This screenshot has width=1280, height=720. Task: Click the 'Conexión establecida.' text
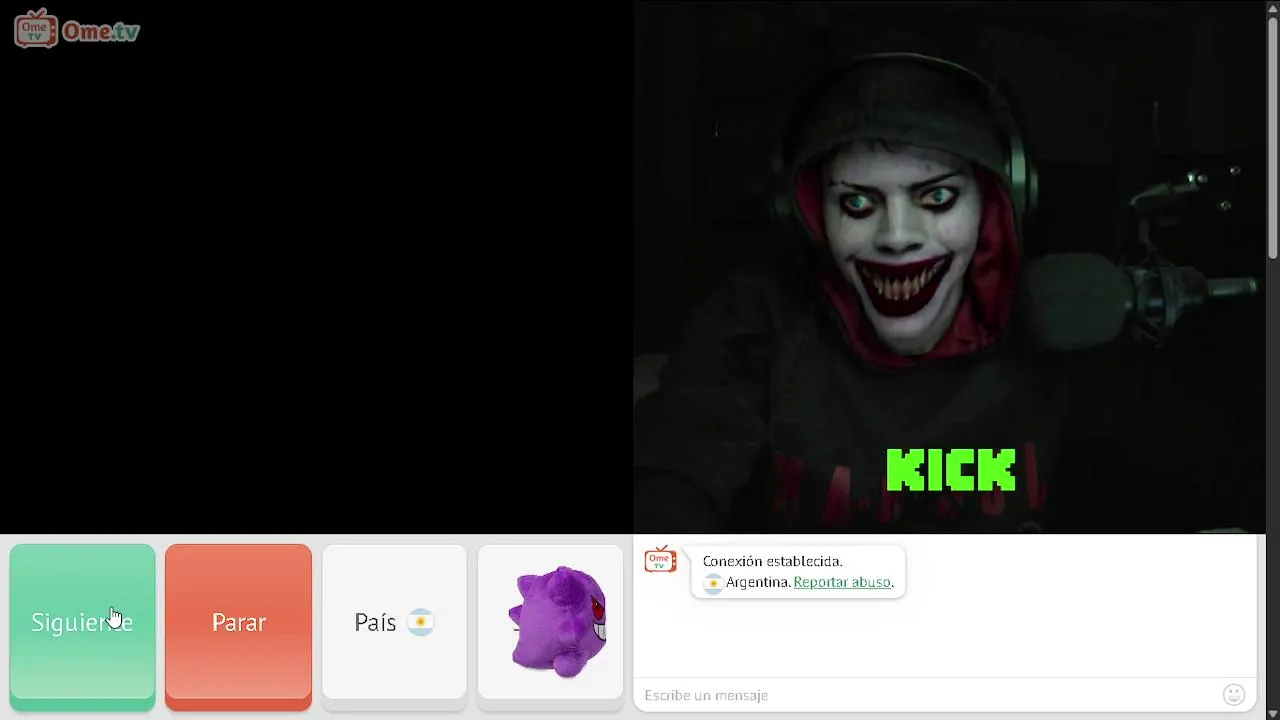(x=772, y=561)
